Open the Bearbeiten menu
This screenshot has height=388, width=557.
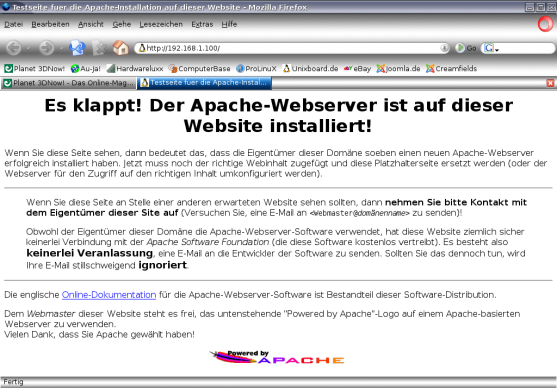pos(50,24)
